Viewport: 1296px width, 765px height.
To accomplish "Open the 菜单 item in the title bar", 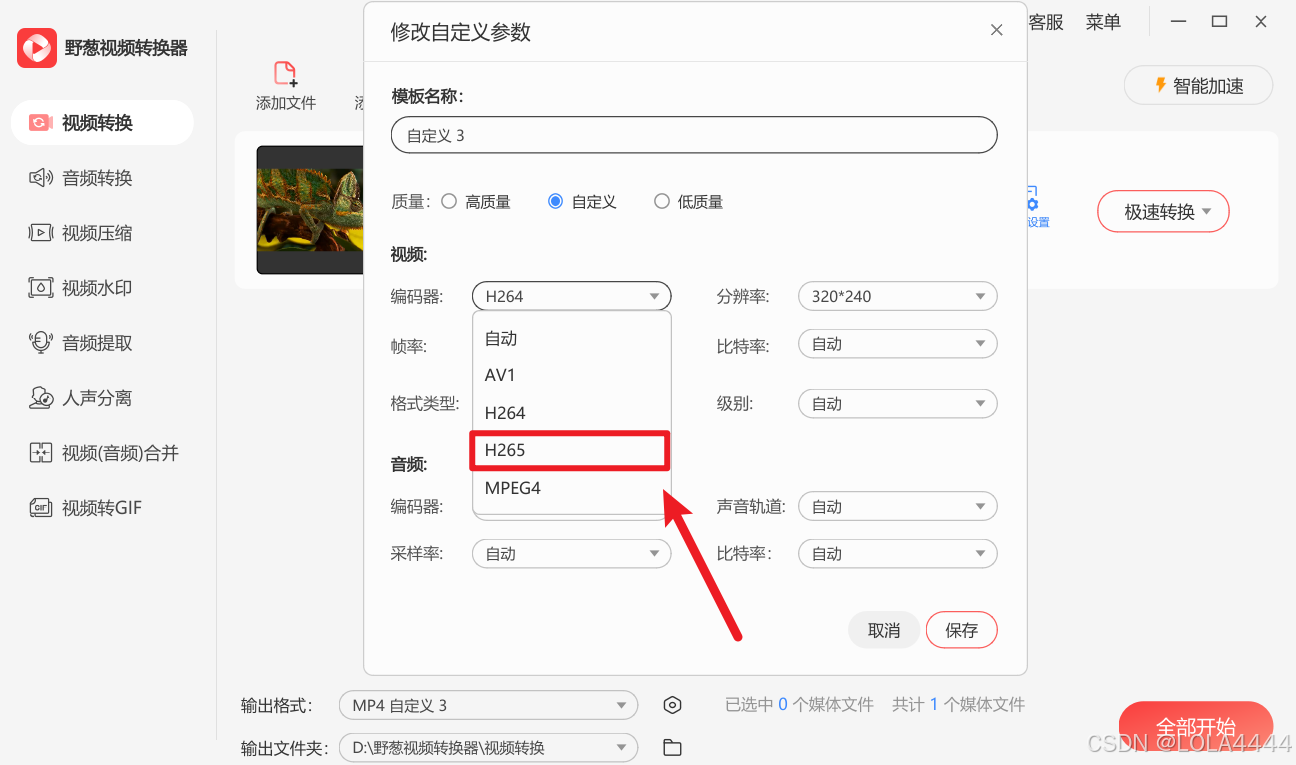I will [x=1103, y=22].
